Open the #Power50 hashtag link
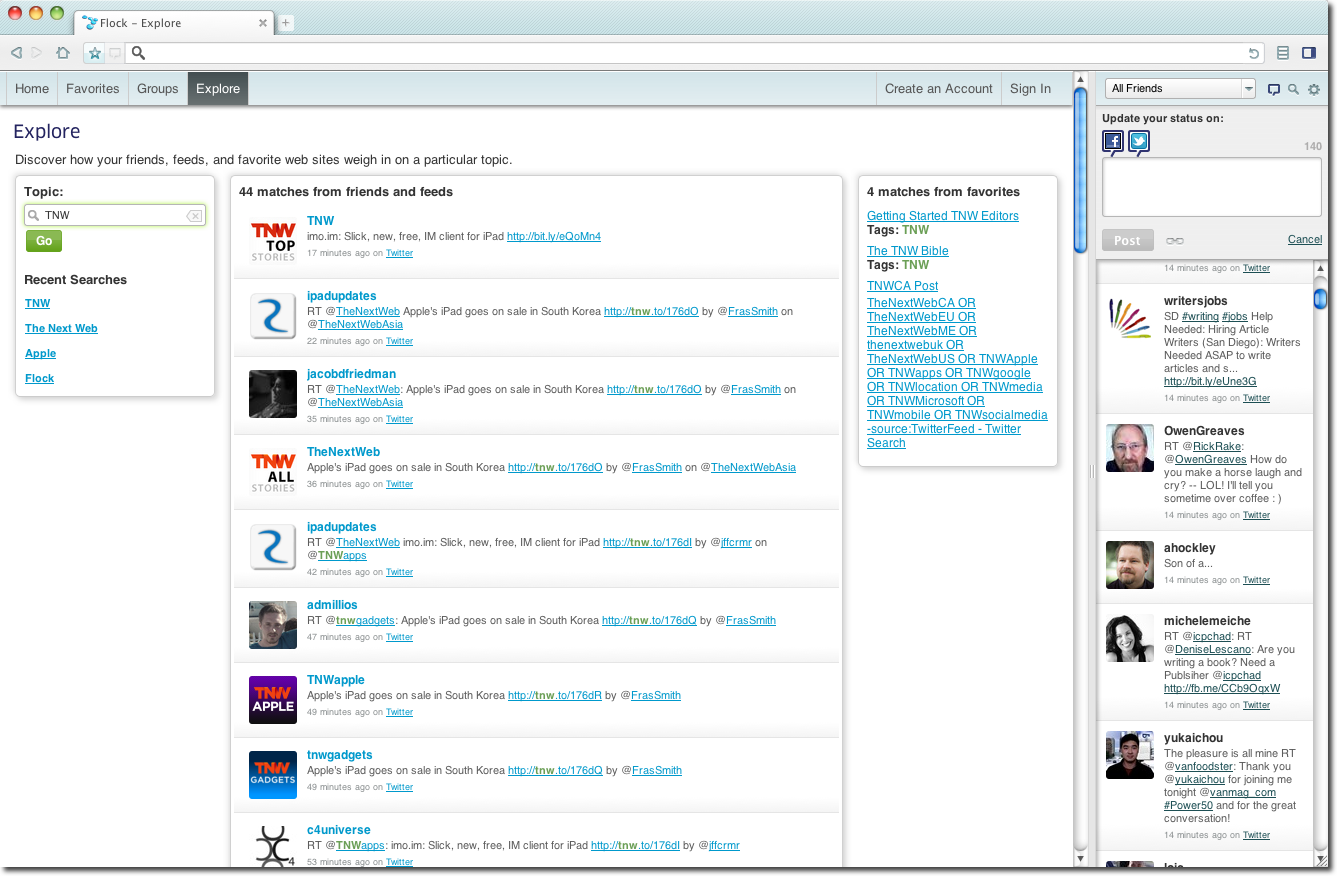Viewport: 1338px width, 877px height. point(1188,805)
